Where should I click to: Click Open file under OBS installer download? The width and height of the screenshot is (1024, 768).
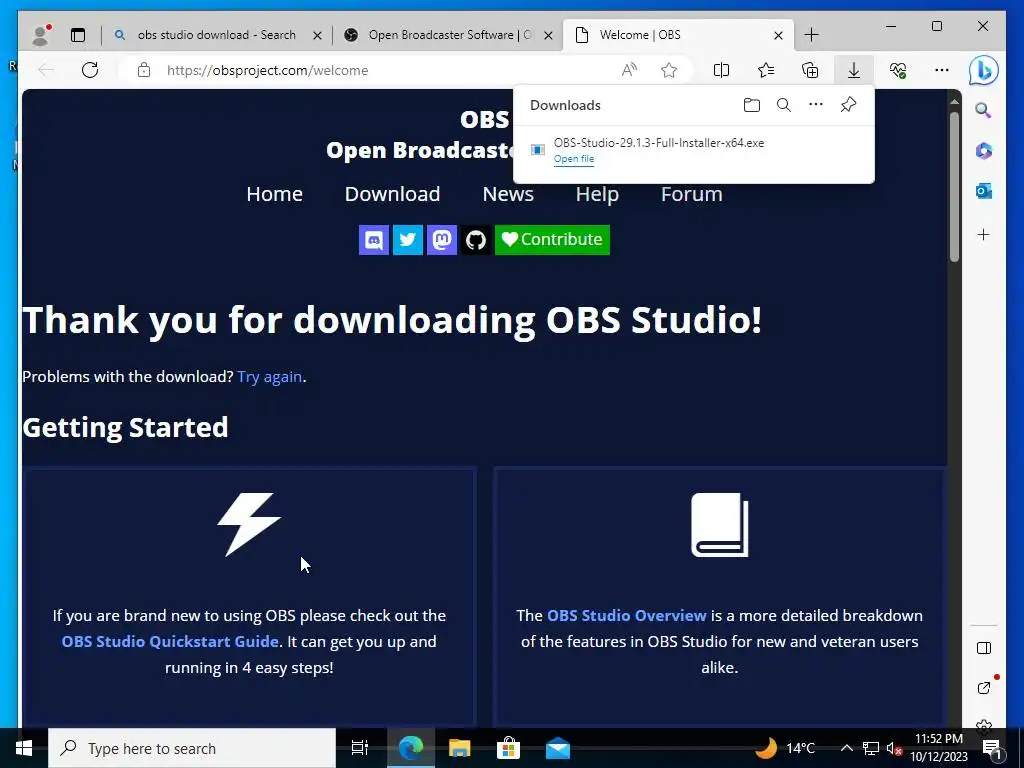(574, 159)
